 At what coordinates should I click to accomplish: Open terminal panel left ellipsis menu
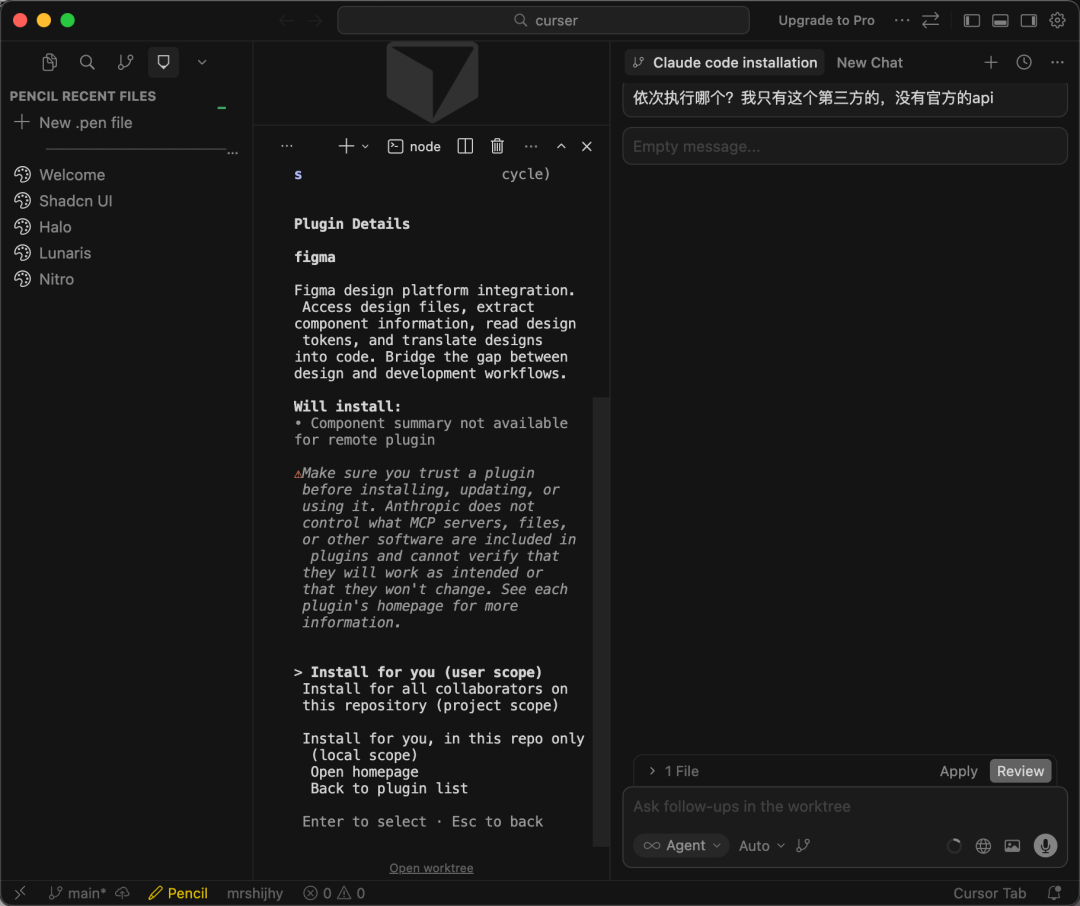(x=287, y=146)
